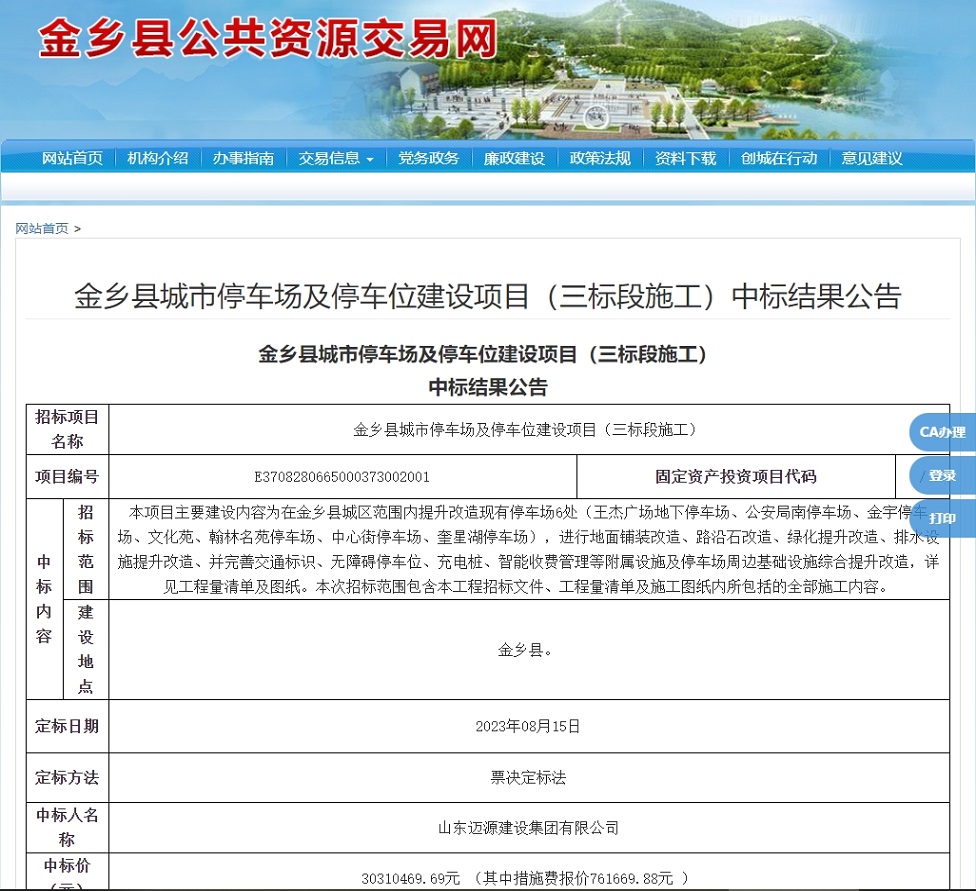Click the 金乡县。 construction location cell
976x891 pixels.
528,649
